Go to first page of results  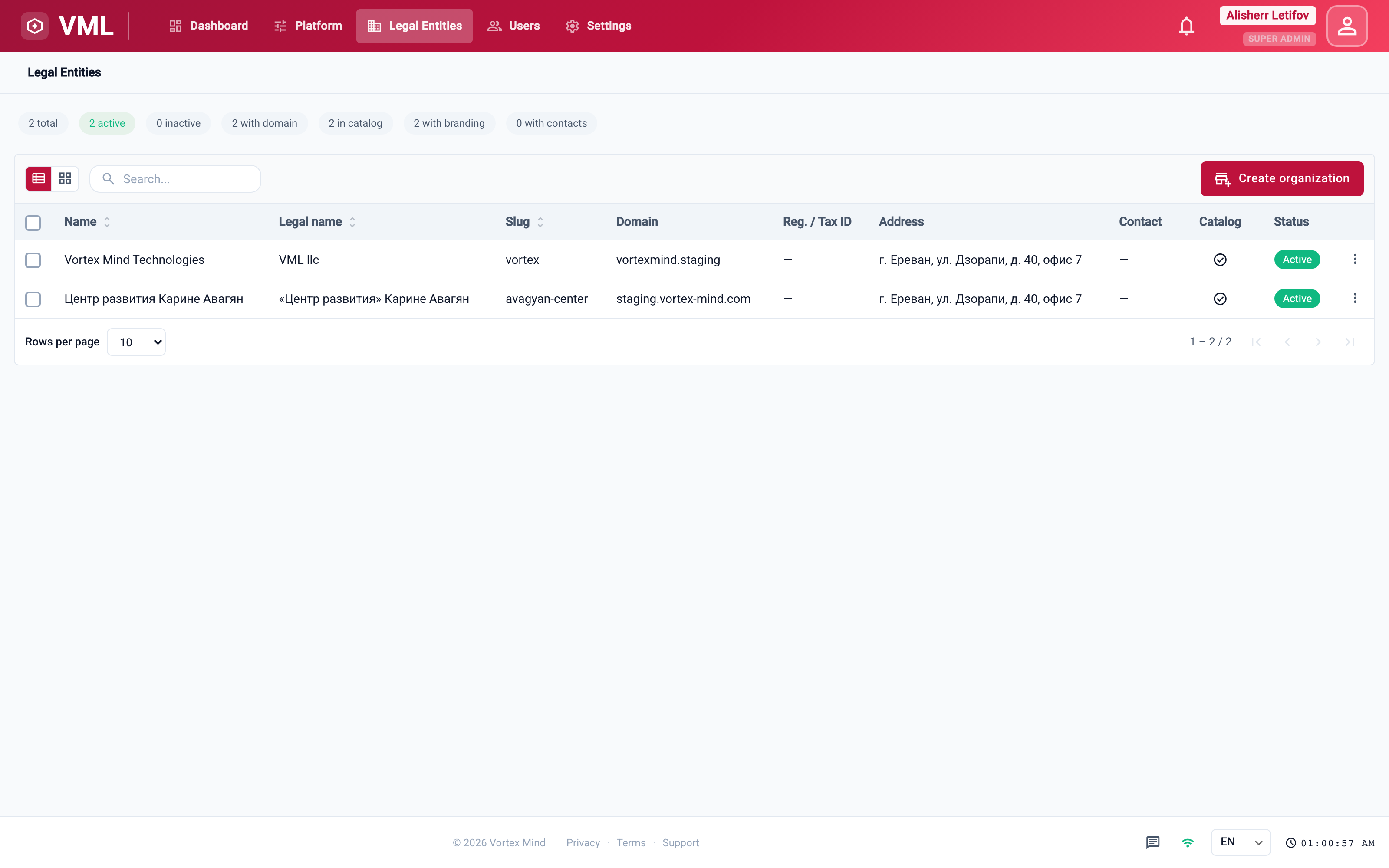(1256, 342)
